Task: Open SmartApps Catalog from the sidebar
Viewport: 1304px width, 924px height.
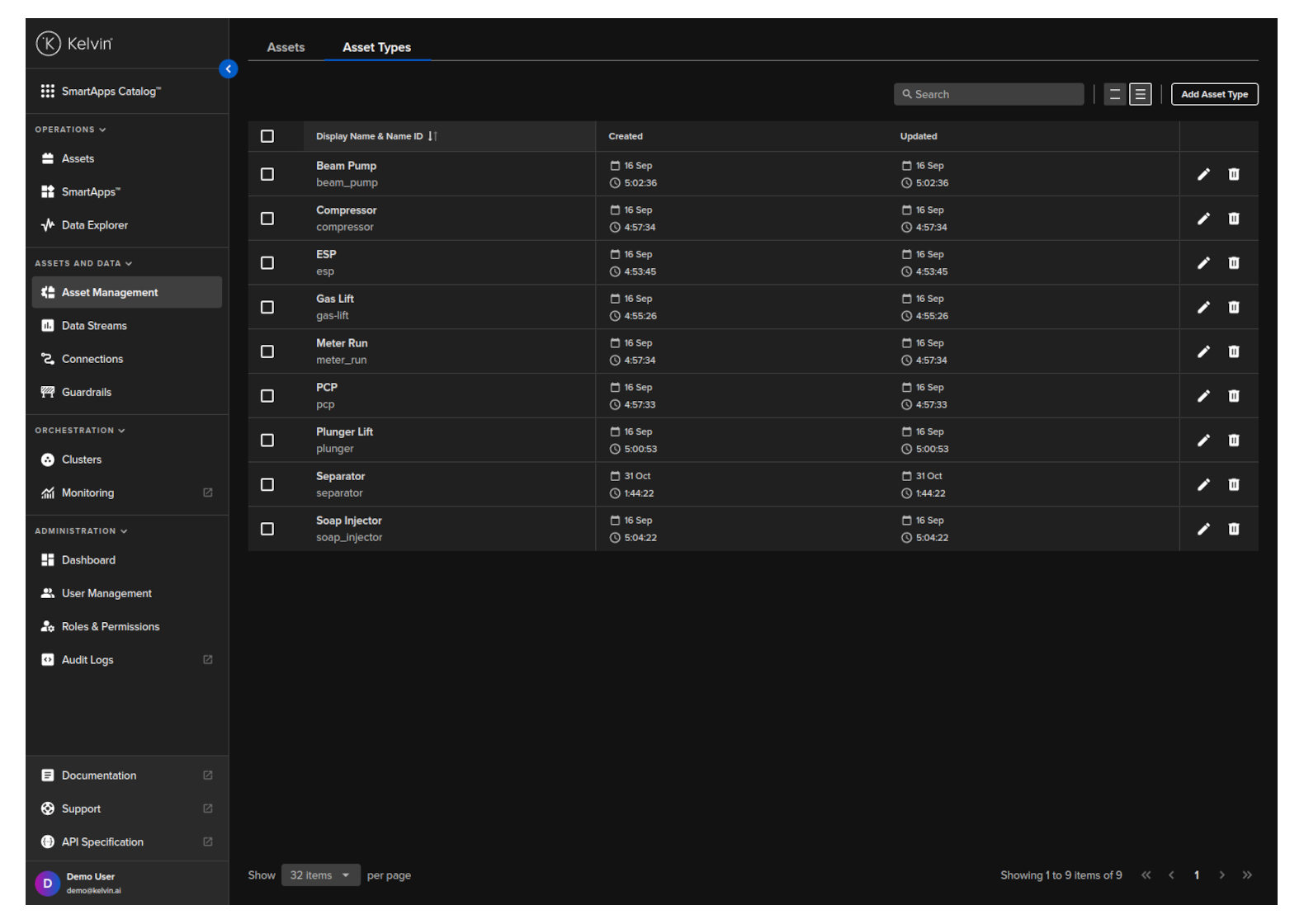Action: (111, 92)
